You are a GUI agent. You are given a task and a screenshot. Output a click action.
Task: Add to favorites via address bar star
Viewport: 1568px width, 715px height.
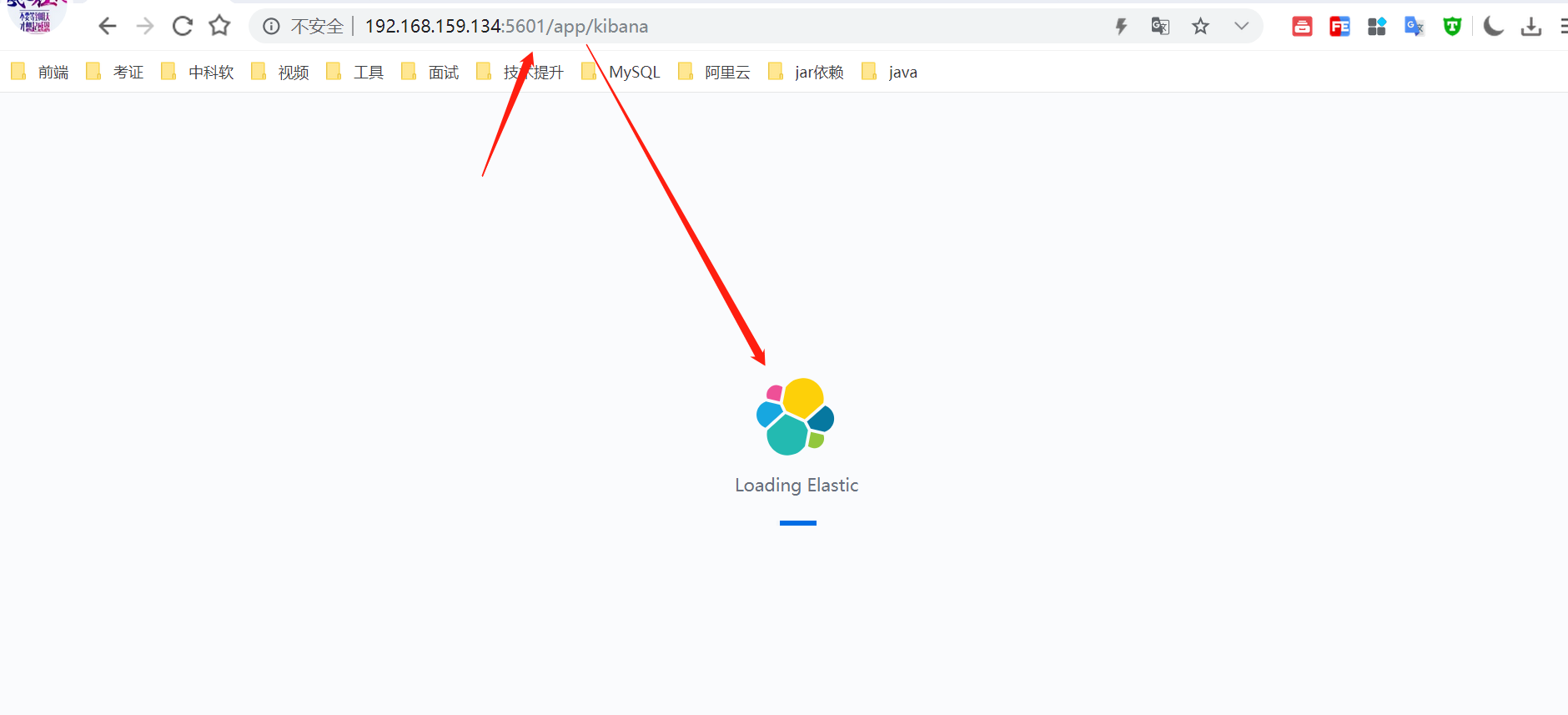tap(1200, 27)
